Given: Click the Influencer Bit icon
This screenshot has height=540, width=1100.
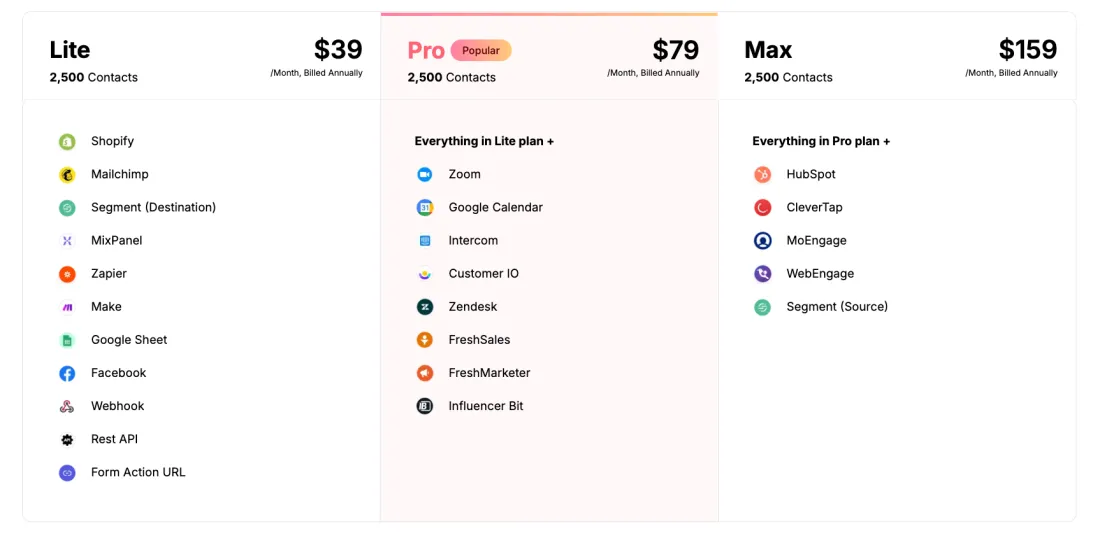Looking at the screenshot, I should [x=425, y=406].
